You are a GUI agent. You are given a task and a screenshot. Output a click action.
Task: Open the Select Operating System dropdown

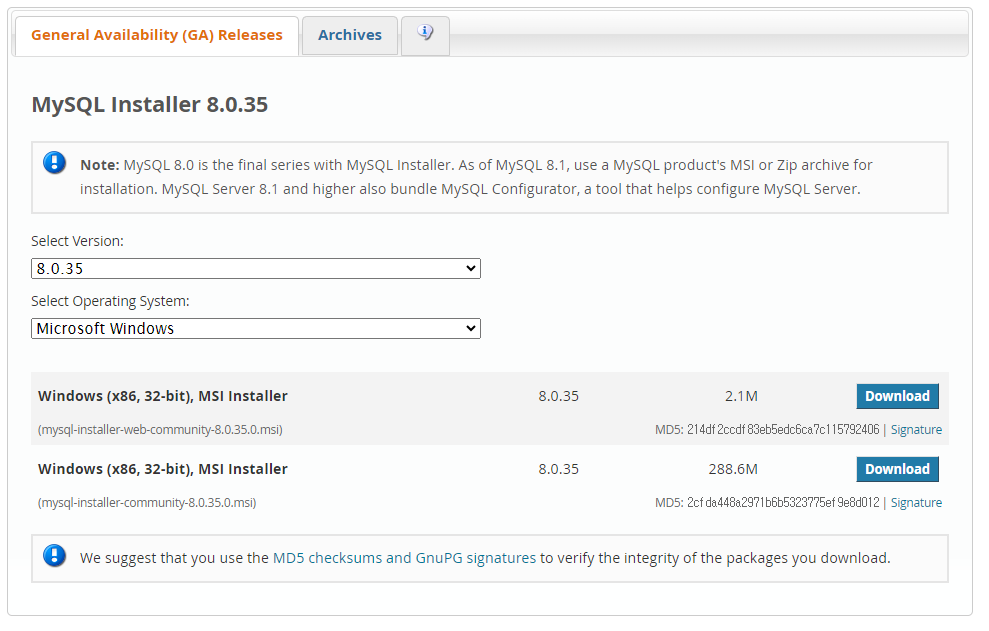(x=255, y=329)
